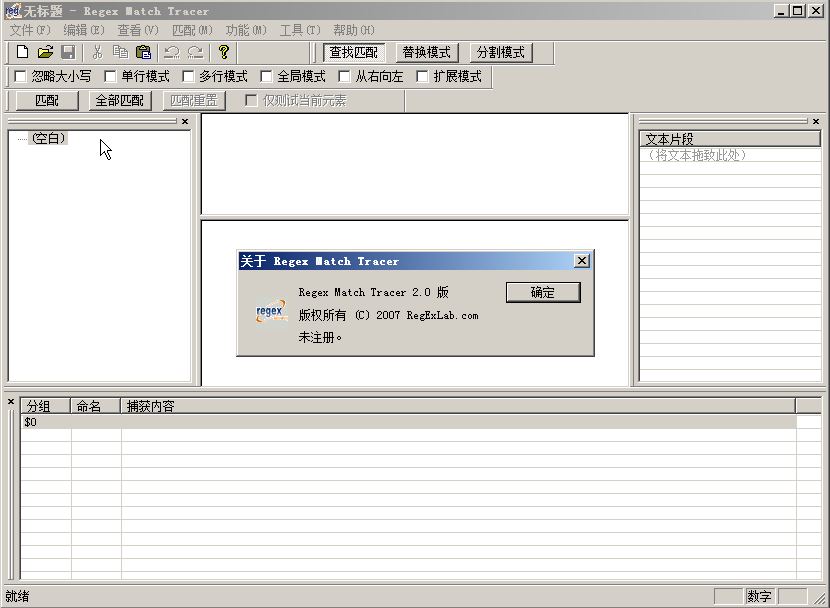Click the 匹配 button

[47, 101]
